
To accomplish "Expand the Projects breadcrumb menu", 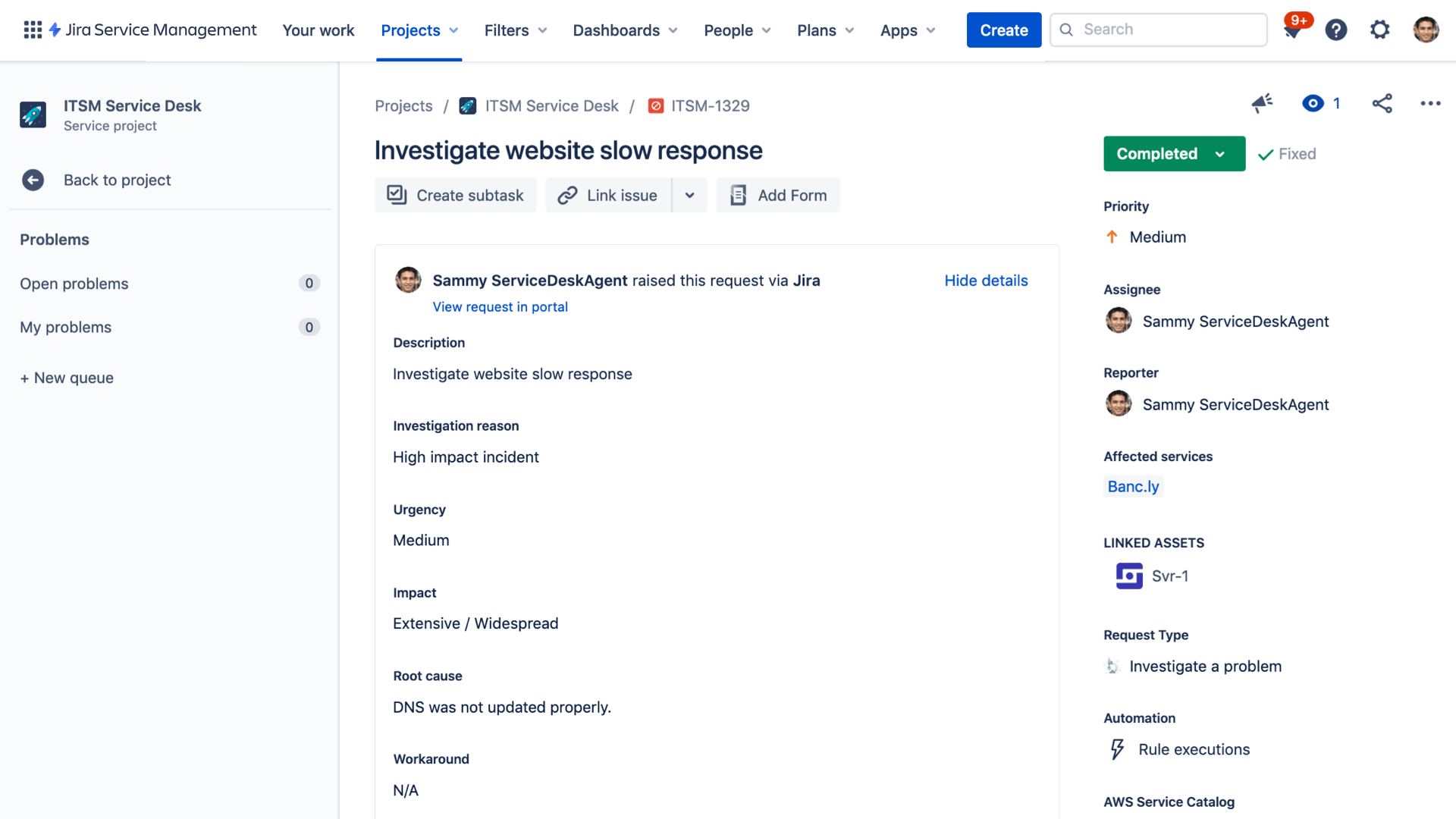I will 403,105.
